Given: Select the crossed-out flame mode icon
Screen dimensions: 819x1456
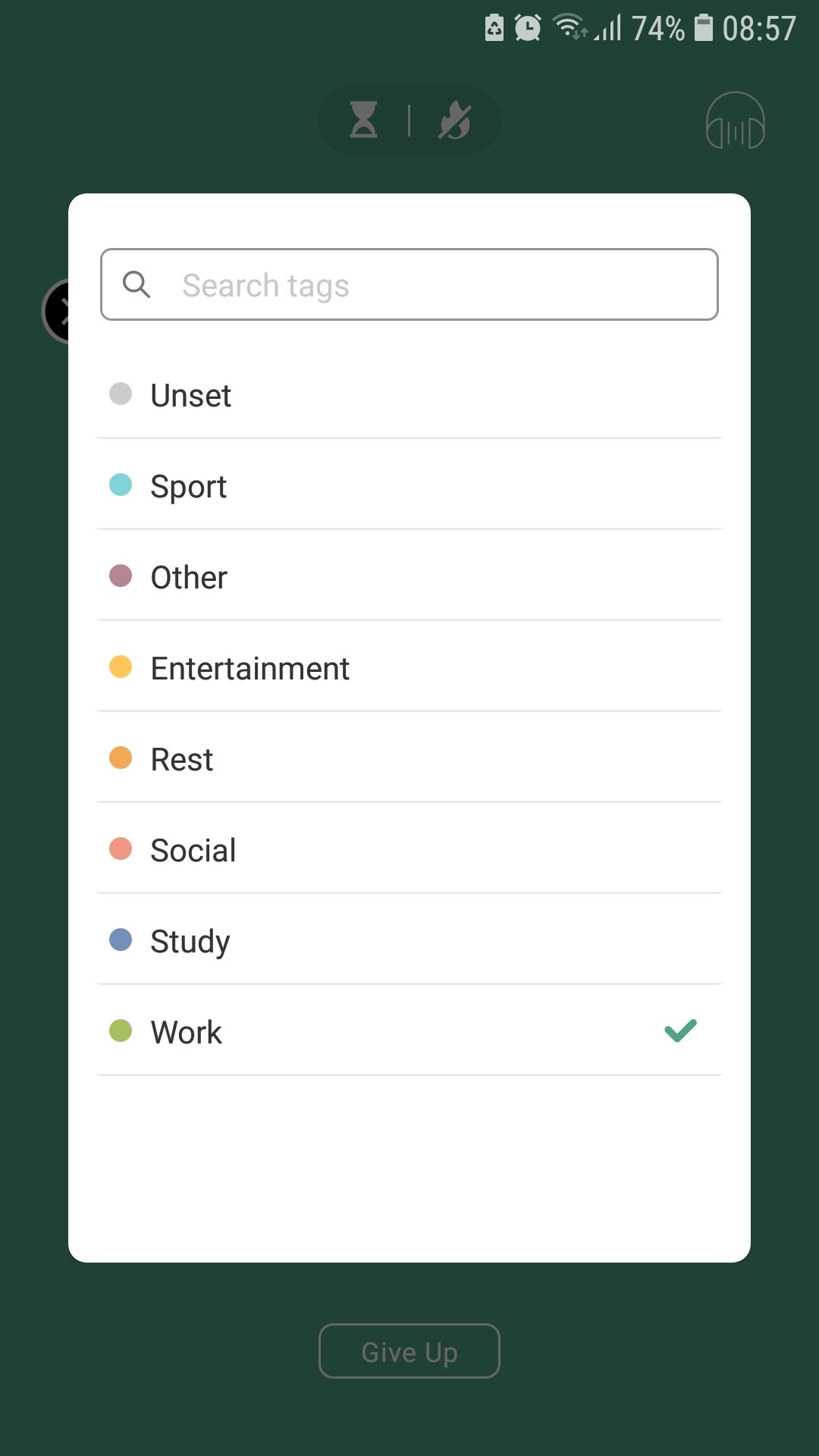Looking at the screenshot, I should pos(455,120).
